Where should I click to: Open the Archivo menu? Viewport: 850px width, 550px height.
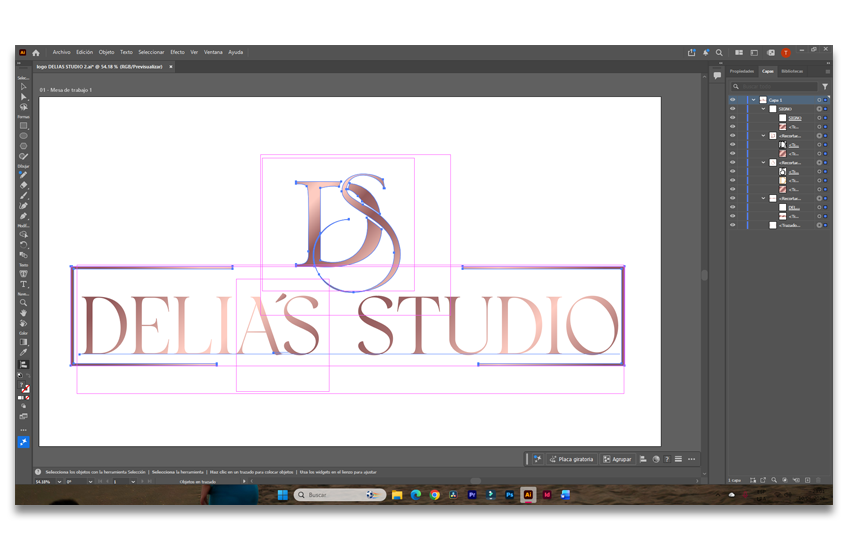61,53
